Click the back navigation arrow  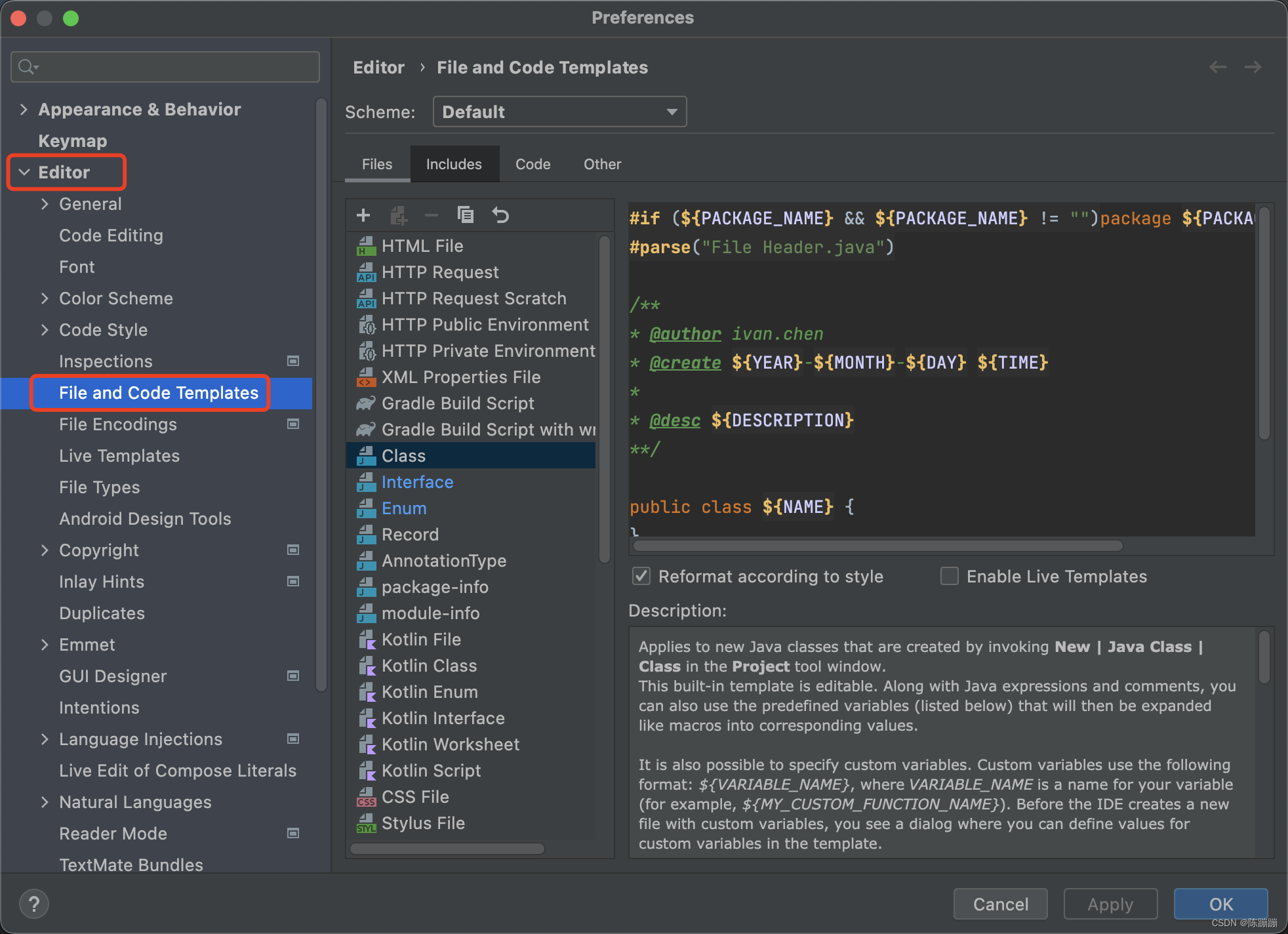coord(1218,67)
